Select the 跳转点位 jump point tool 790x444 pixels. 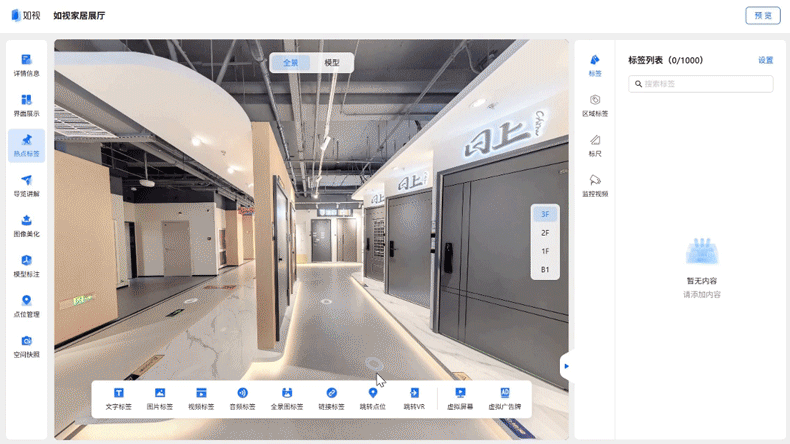point(373,398)
